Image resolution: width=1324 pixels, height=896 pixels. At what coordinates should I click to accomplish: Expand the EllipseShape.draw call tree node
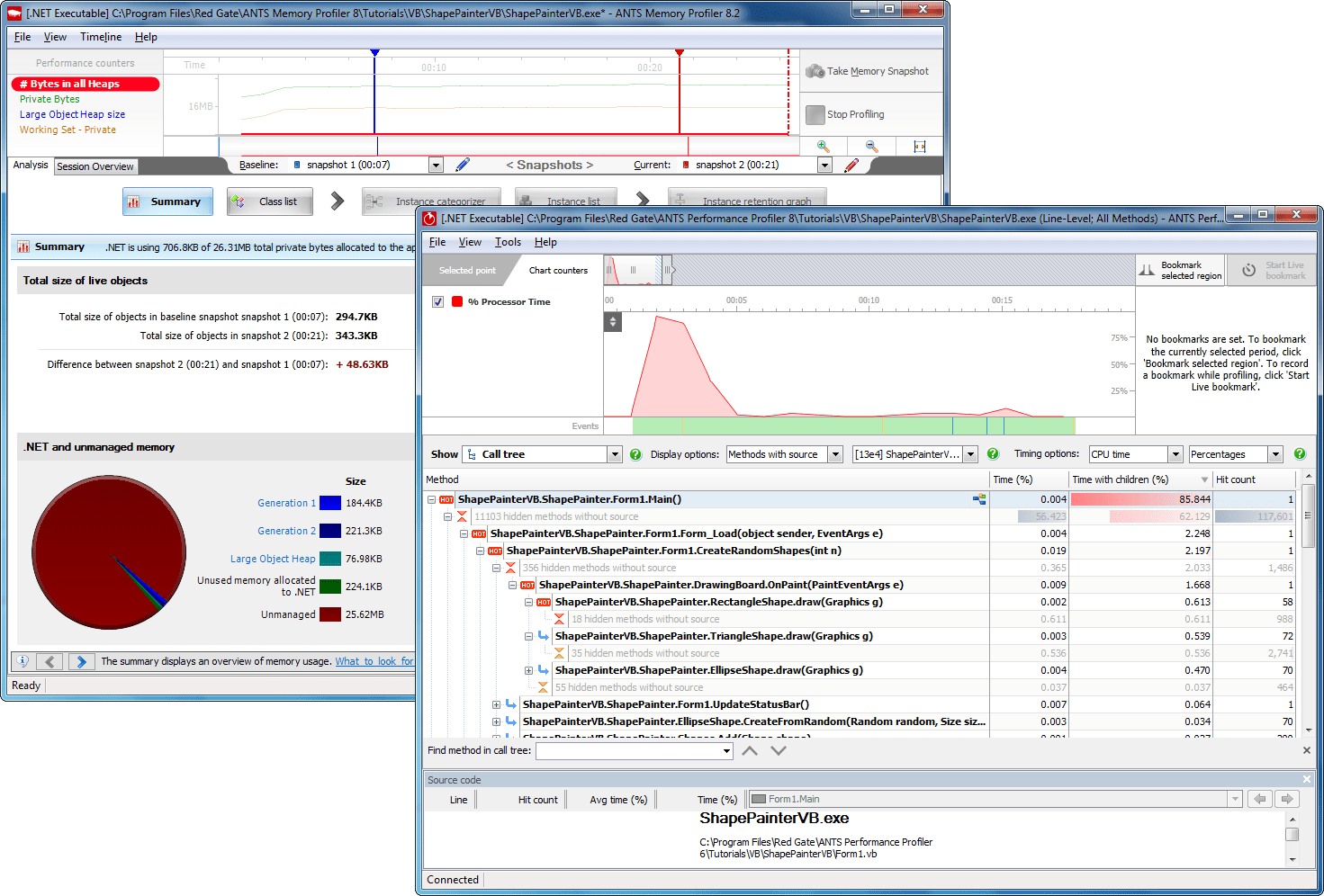click(x=529, y=670)
